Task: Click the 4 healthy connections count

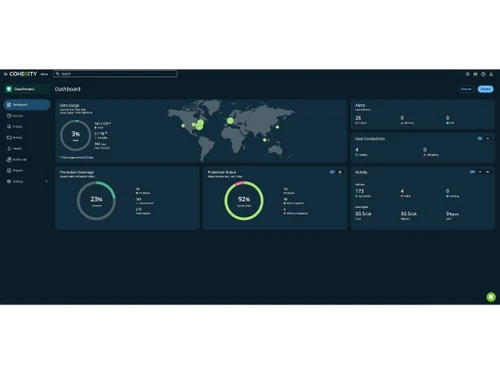Action: (x=357, y=150)
